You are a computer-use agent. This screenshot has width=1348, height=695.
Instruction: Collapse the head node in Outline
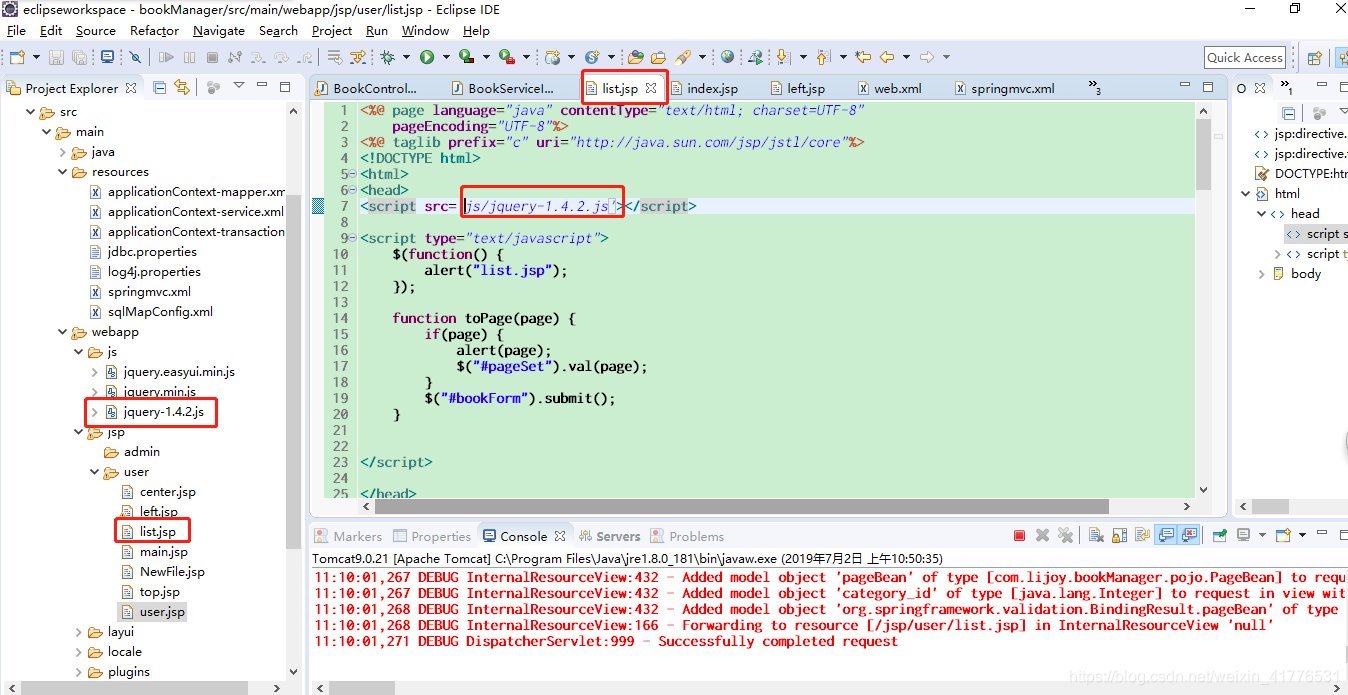tap(1262, 214)
